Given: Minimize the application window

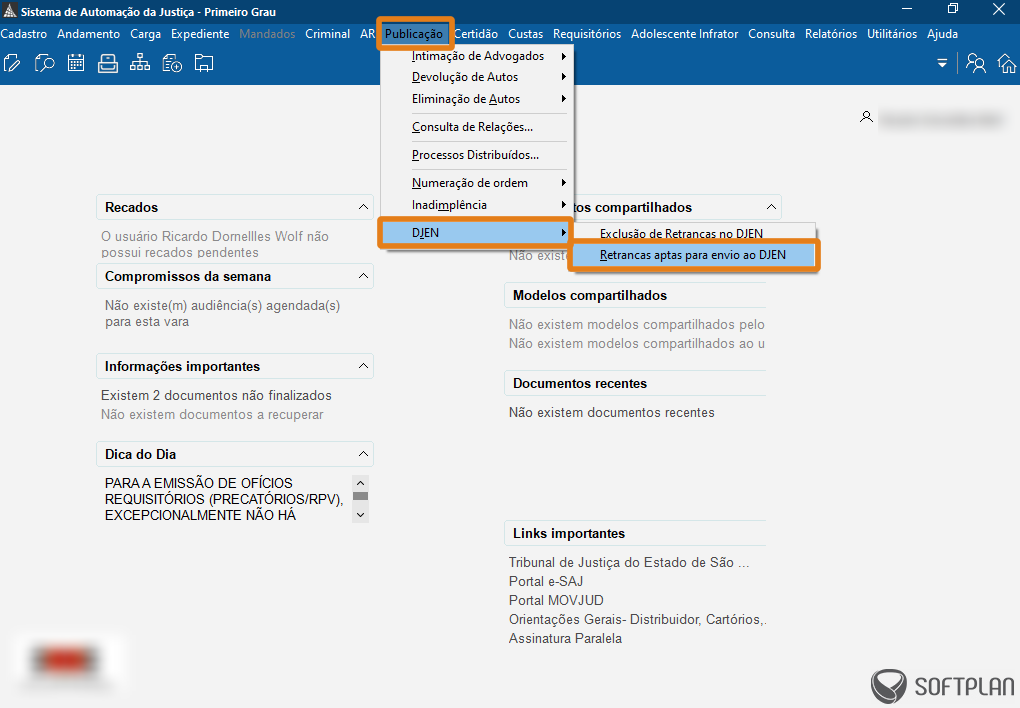Looking at the screenshot, I should [x=907, y=9].
